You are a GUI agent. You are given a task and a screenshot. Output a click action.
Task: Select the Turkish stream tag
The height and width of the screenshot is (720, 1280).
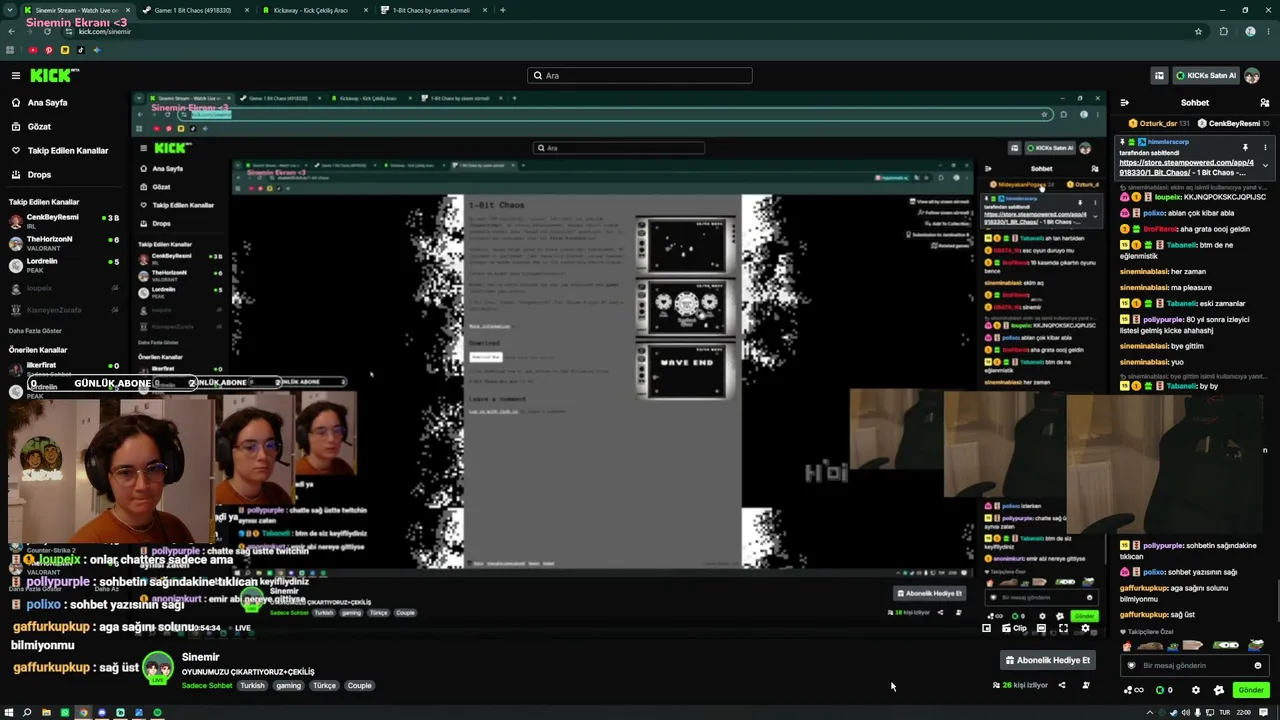(252, 686)
